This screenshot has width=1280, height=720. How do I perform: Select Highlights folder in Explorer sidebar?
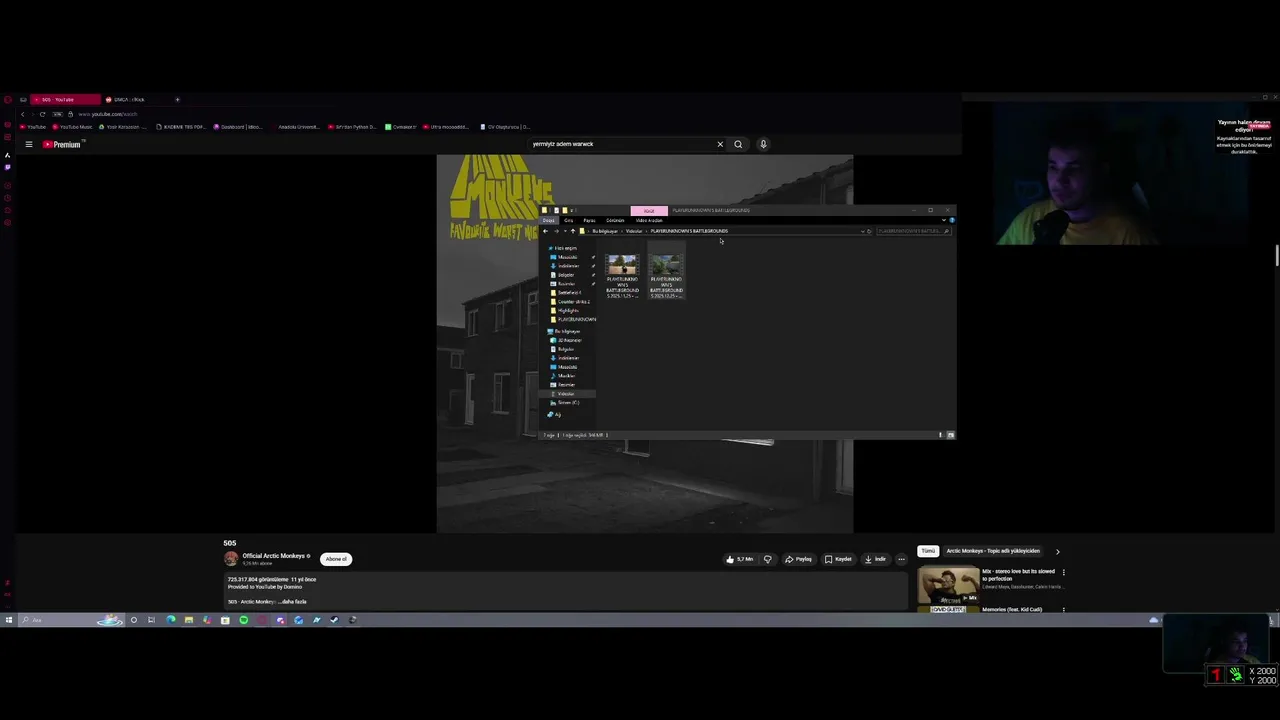(566, 310)
